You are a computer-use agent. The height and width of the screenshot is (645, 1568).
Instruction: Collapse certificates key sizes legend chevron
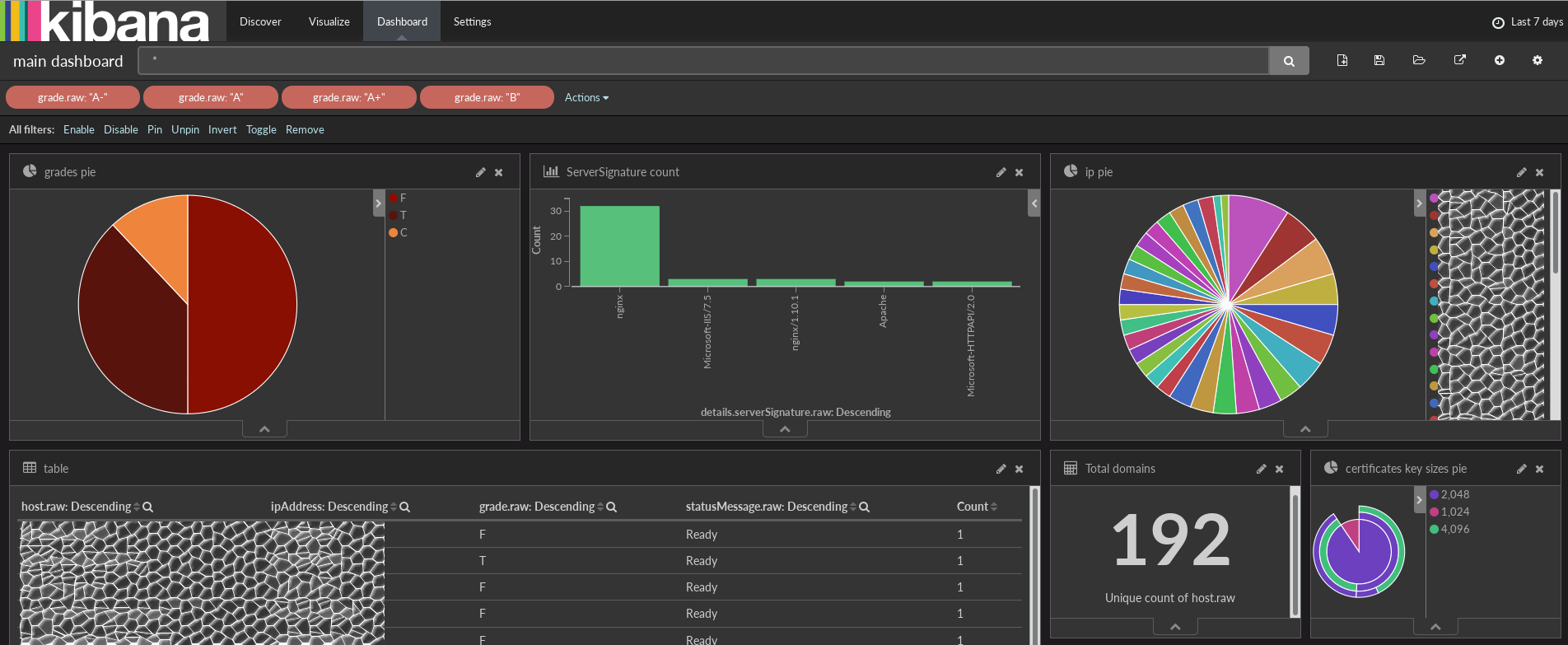click(1420, 500)
